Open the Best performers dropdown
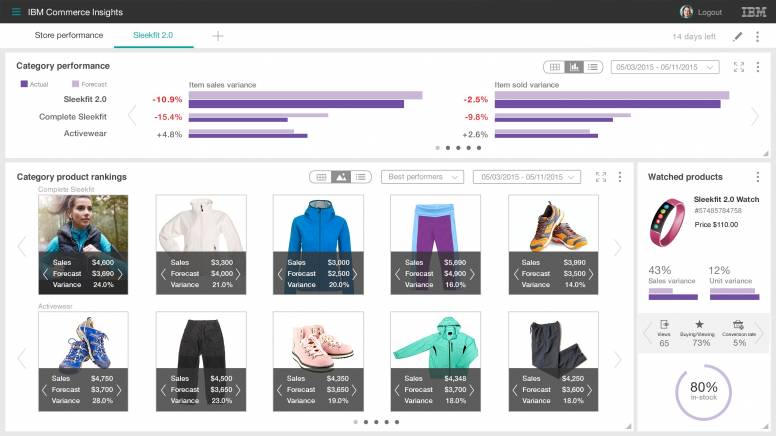 click(422, 177)
